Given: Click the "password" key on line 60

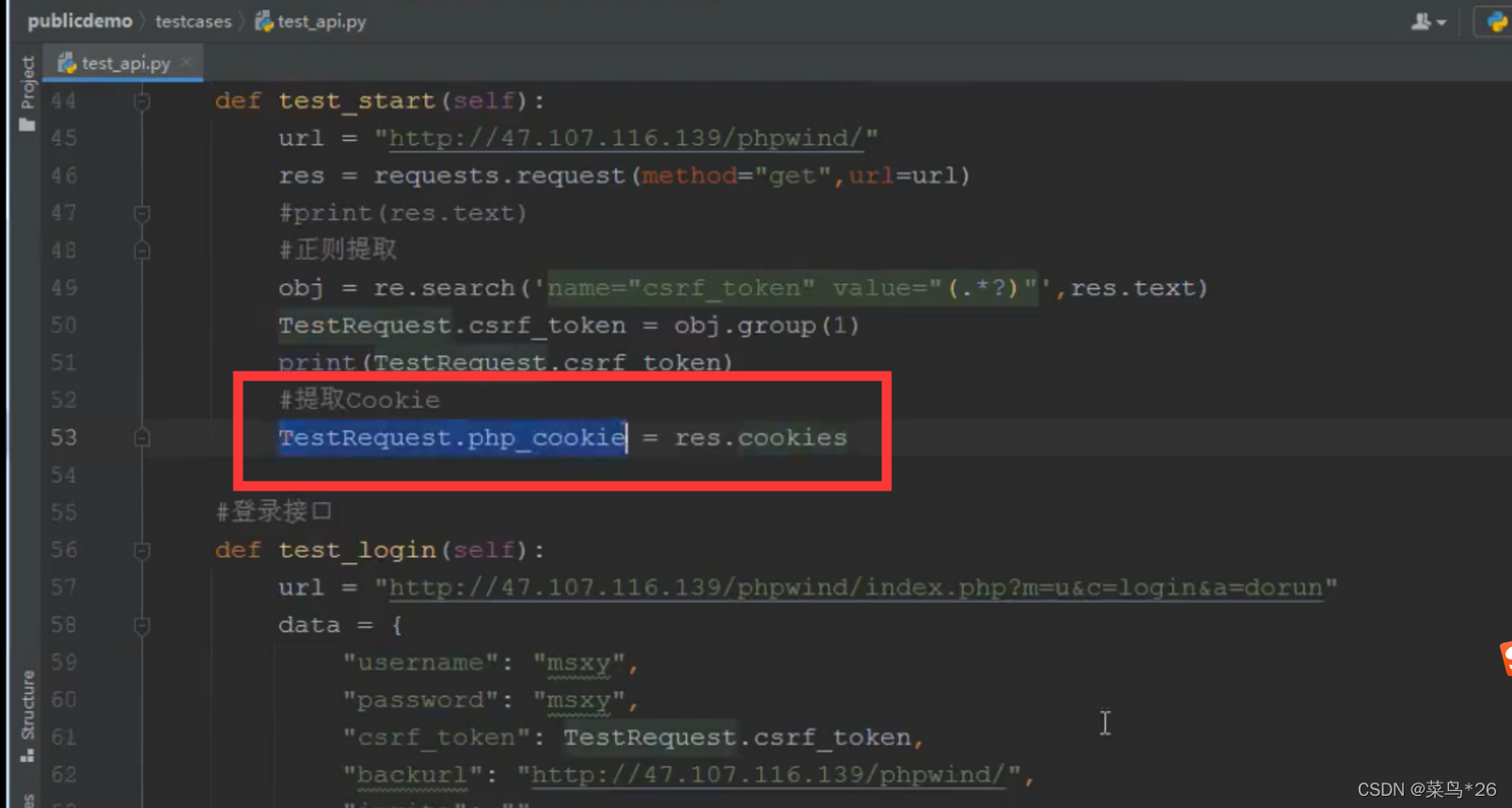Looking at the screenshot, I should [420, 700].
